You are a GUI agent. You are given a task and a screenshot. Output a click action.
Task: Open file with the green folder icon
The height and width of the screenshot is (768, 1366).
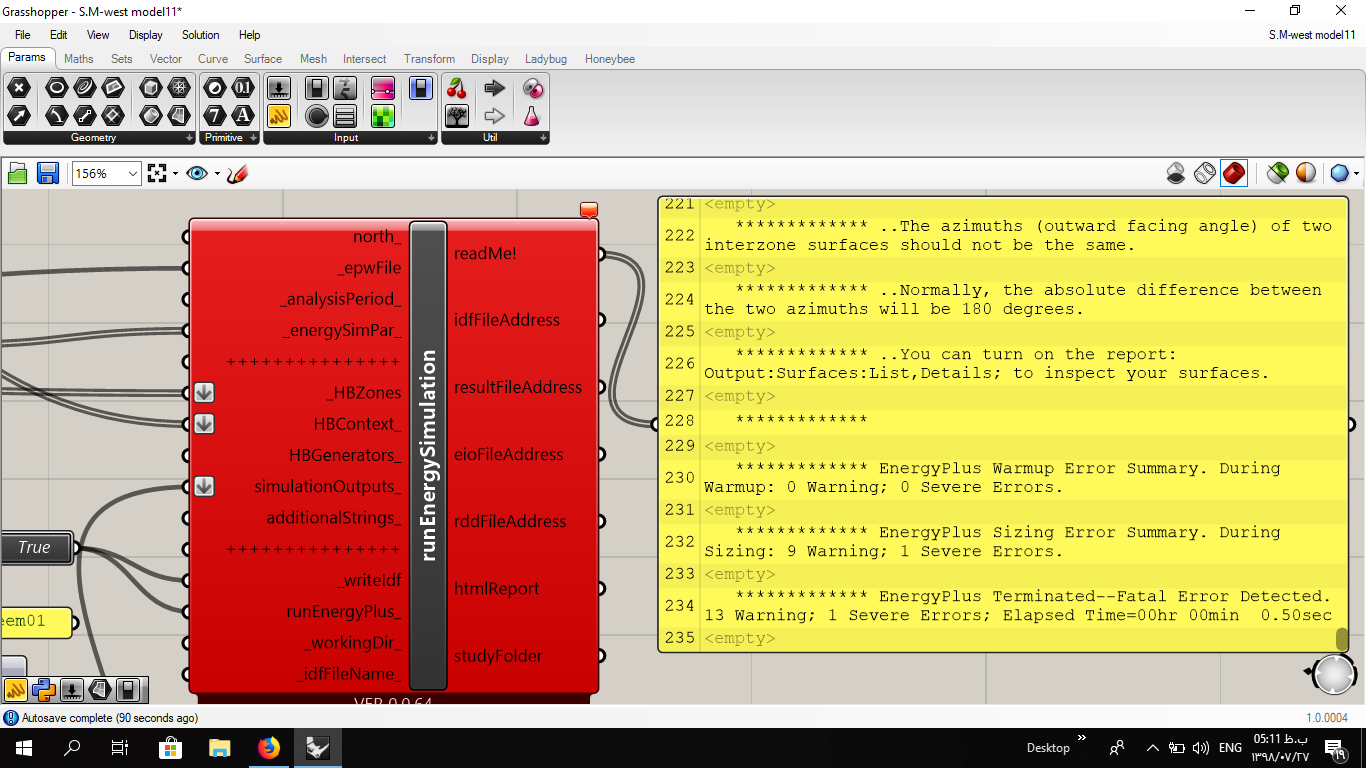18,174
